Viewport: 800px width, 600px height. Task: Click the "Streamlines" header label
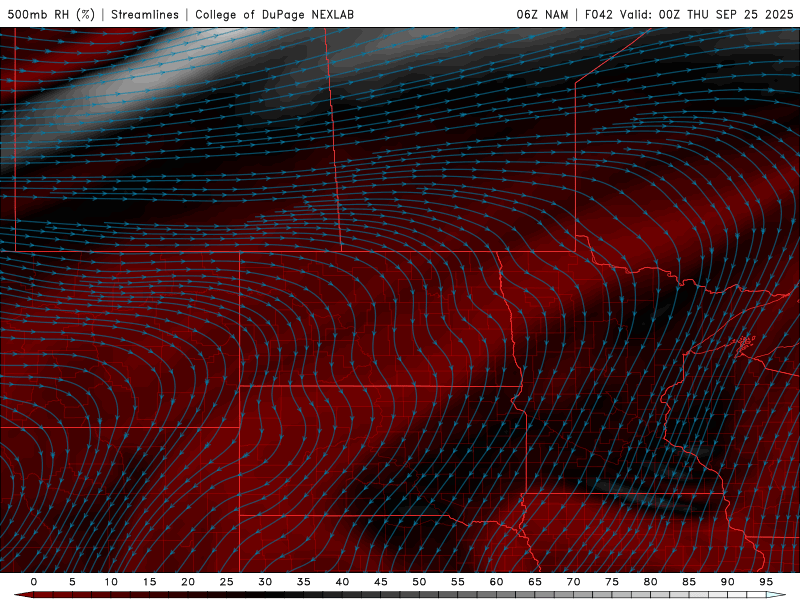(145, 14)
